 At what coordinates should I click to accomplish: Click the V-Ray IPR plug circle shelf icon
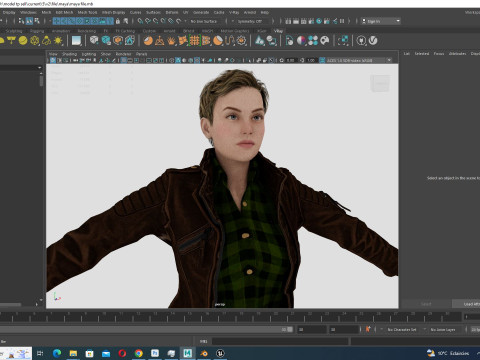[361, 41]
